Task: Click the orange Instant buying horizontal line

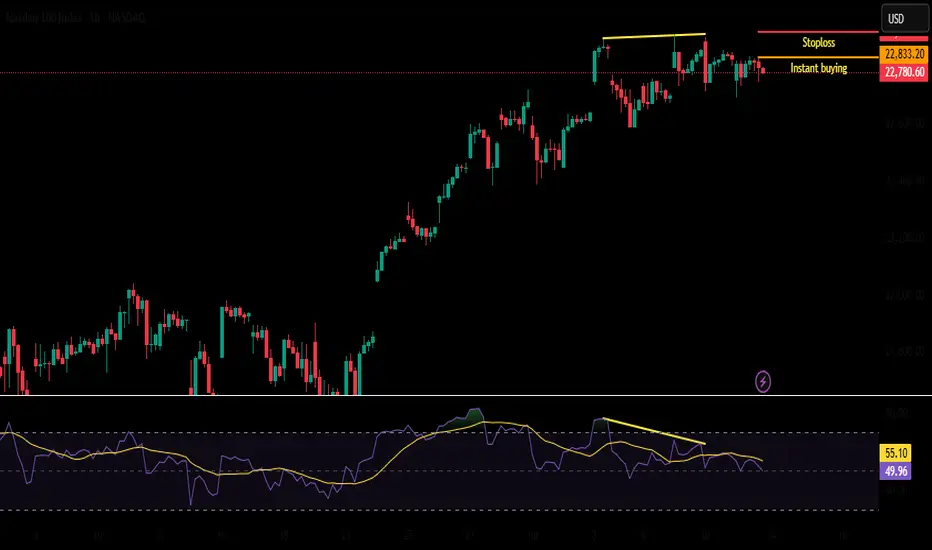Action: point(818,57)
